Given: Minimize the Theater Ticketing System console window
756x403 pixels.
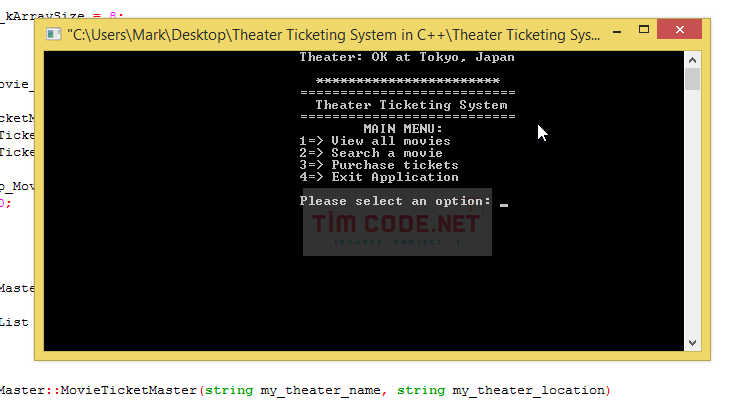Looking at the screenshot, I should click(617, 31).
